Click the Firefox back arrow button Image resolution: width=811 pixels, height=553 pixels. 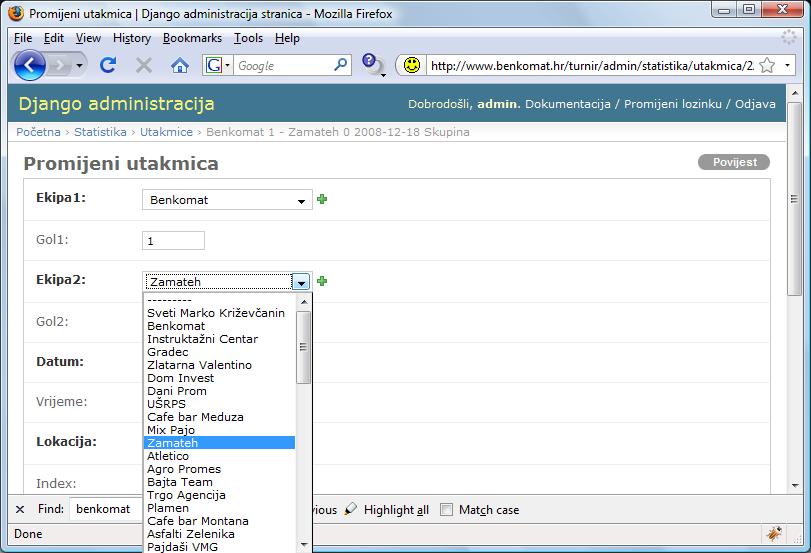tap(29, 65)
